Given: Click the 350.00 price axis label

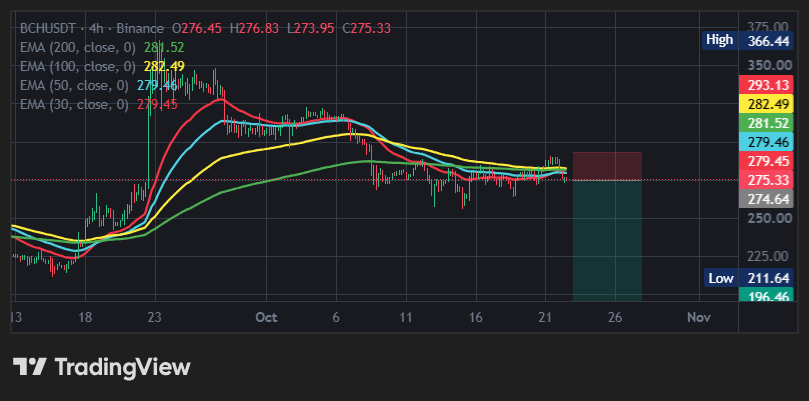Looking at the screenshot, I should [769, 65].
